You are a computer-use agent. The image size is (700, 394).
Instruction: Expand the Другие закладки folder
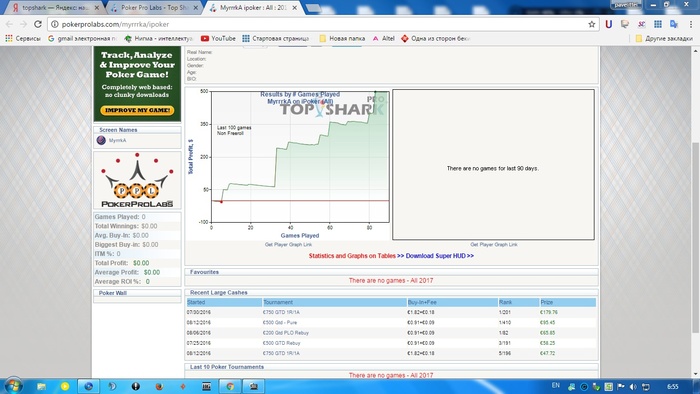pos(664,38)
